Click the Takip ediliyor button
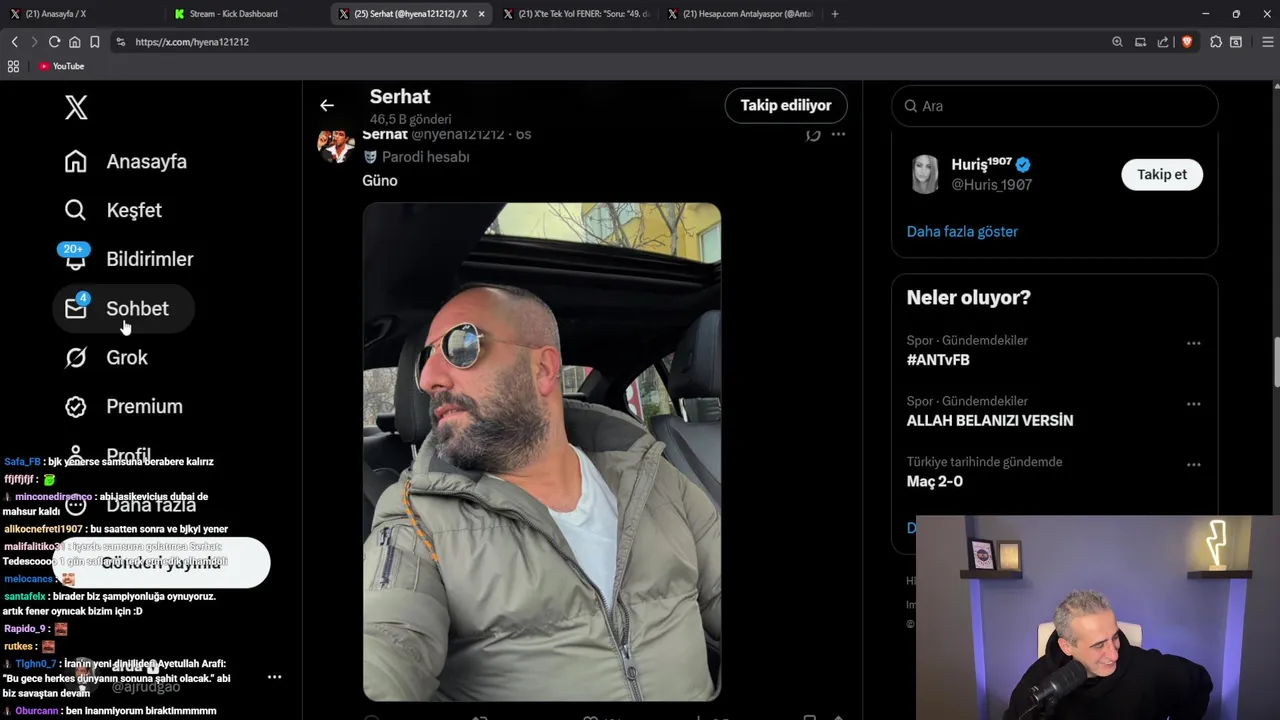Viewport: 1280px width, 720px height. [x=786, y=105]
